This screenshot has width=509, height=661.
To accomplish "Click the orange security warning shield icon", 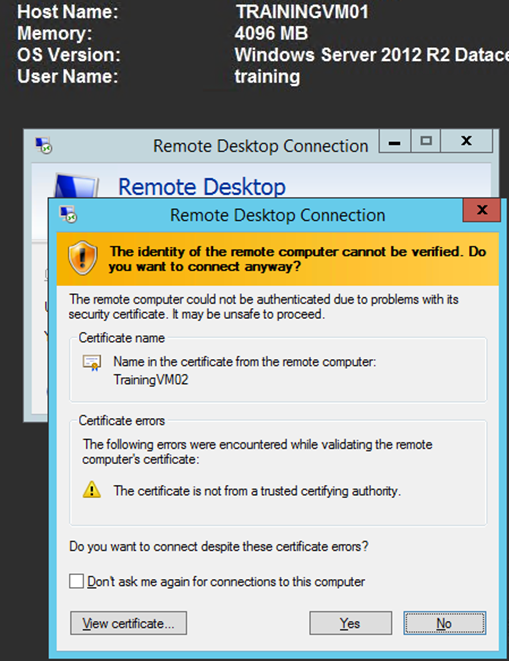I will coord(83,258).
